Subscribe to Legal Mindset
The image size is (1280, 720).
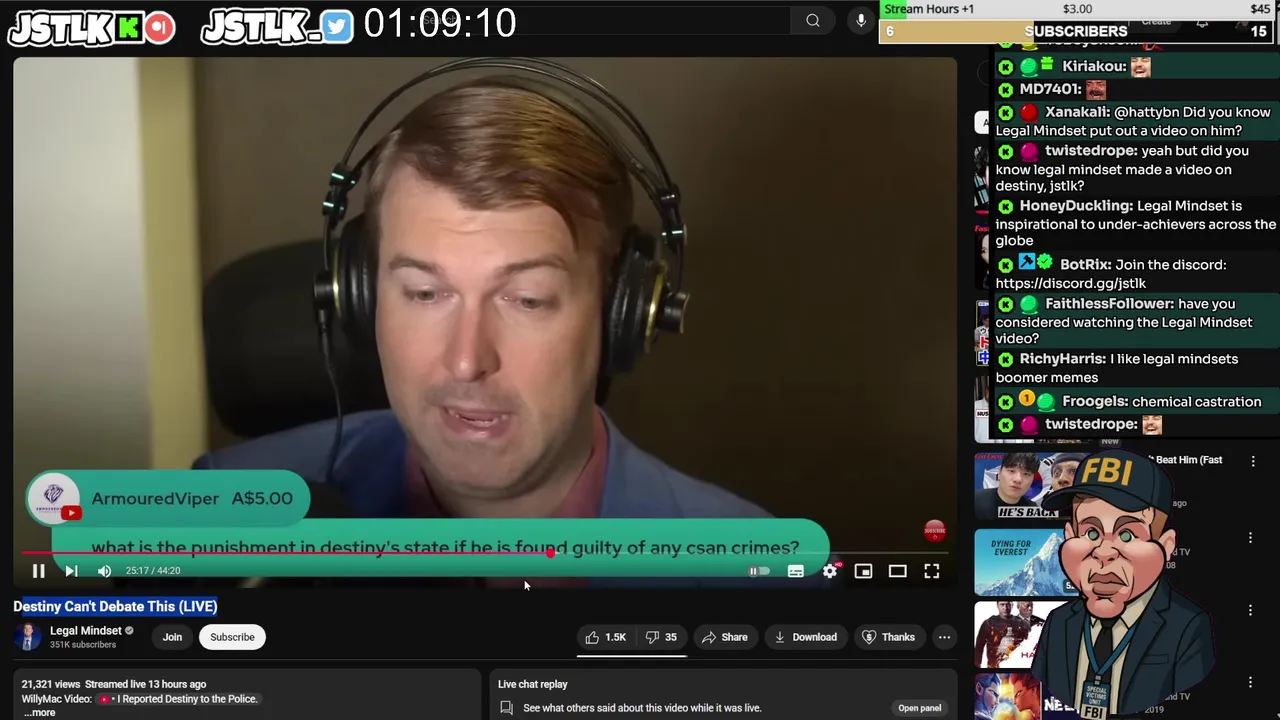(x=232, y=637)
